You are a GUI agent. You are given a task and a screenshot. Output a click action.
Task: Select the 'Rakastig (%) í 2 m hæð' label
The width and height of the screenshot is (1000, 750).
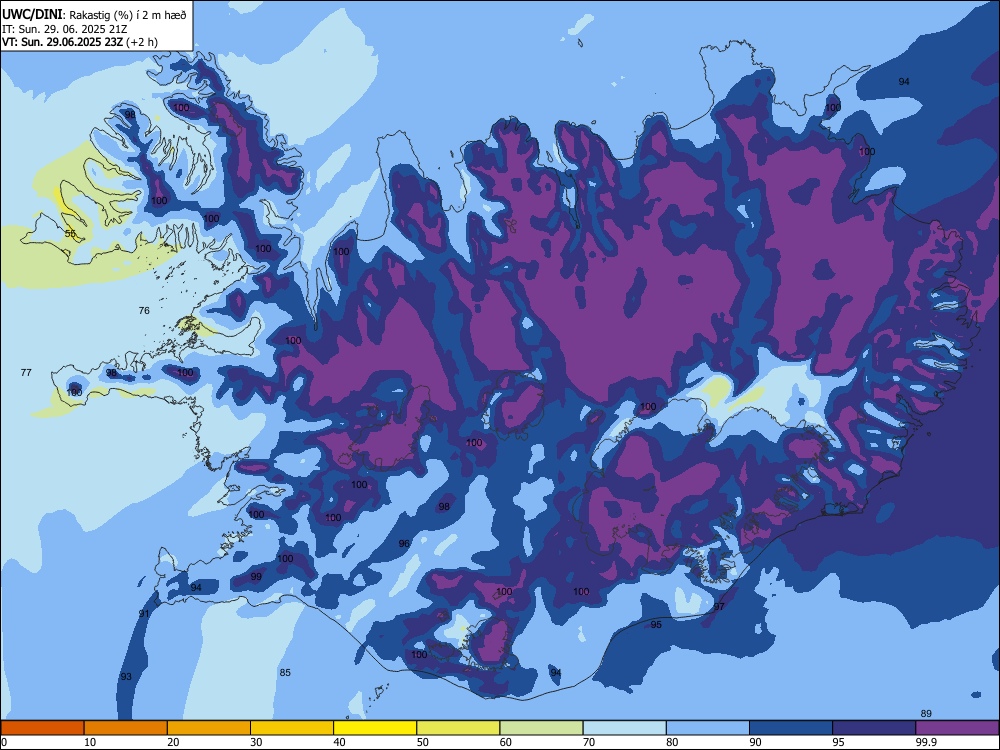tap(128, 15)
